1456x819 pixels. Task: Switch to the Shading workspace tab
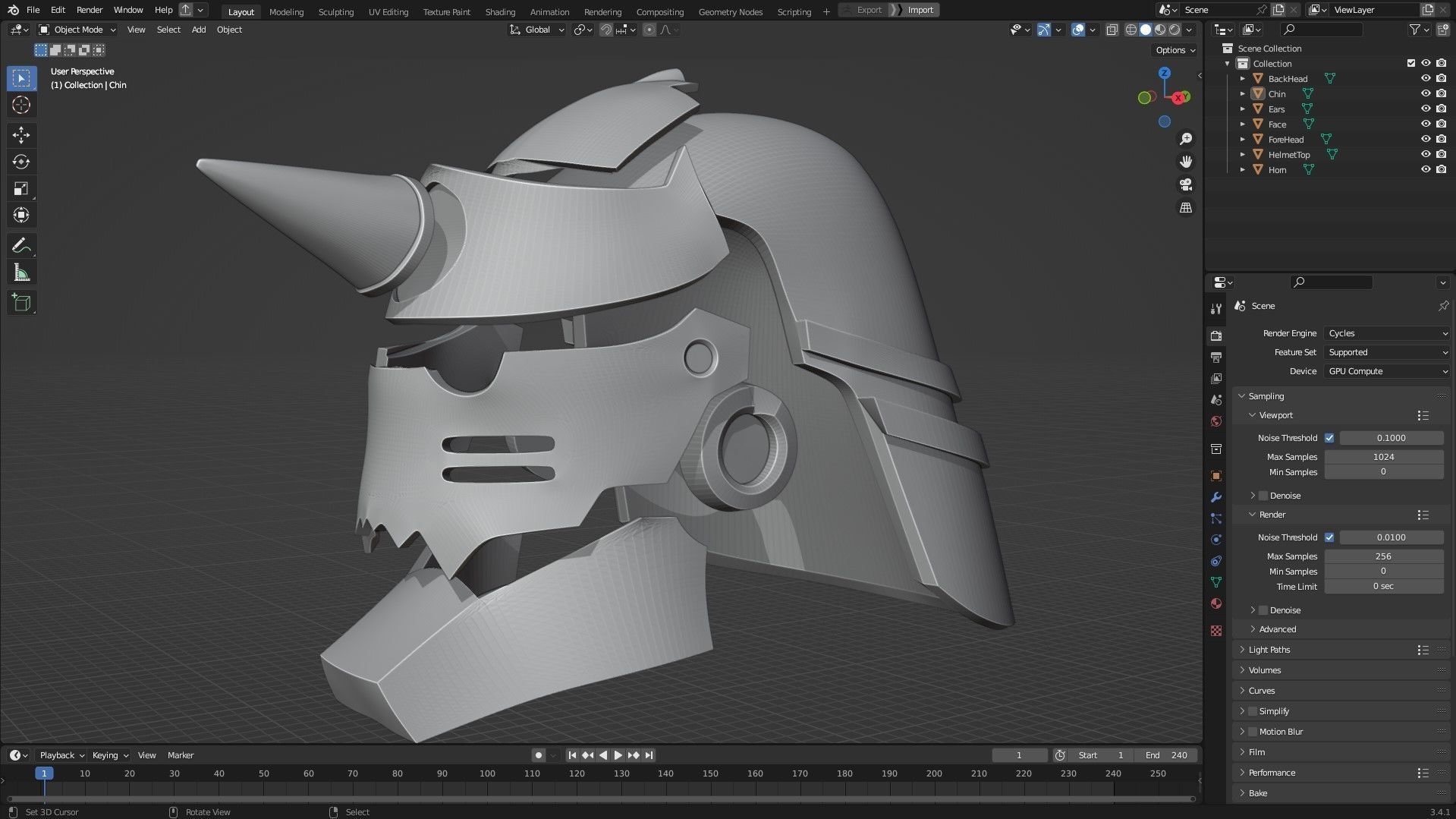(500, 11)
